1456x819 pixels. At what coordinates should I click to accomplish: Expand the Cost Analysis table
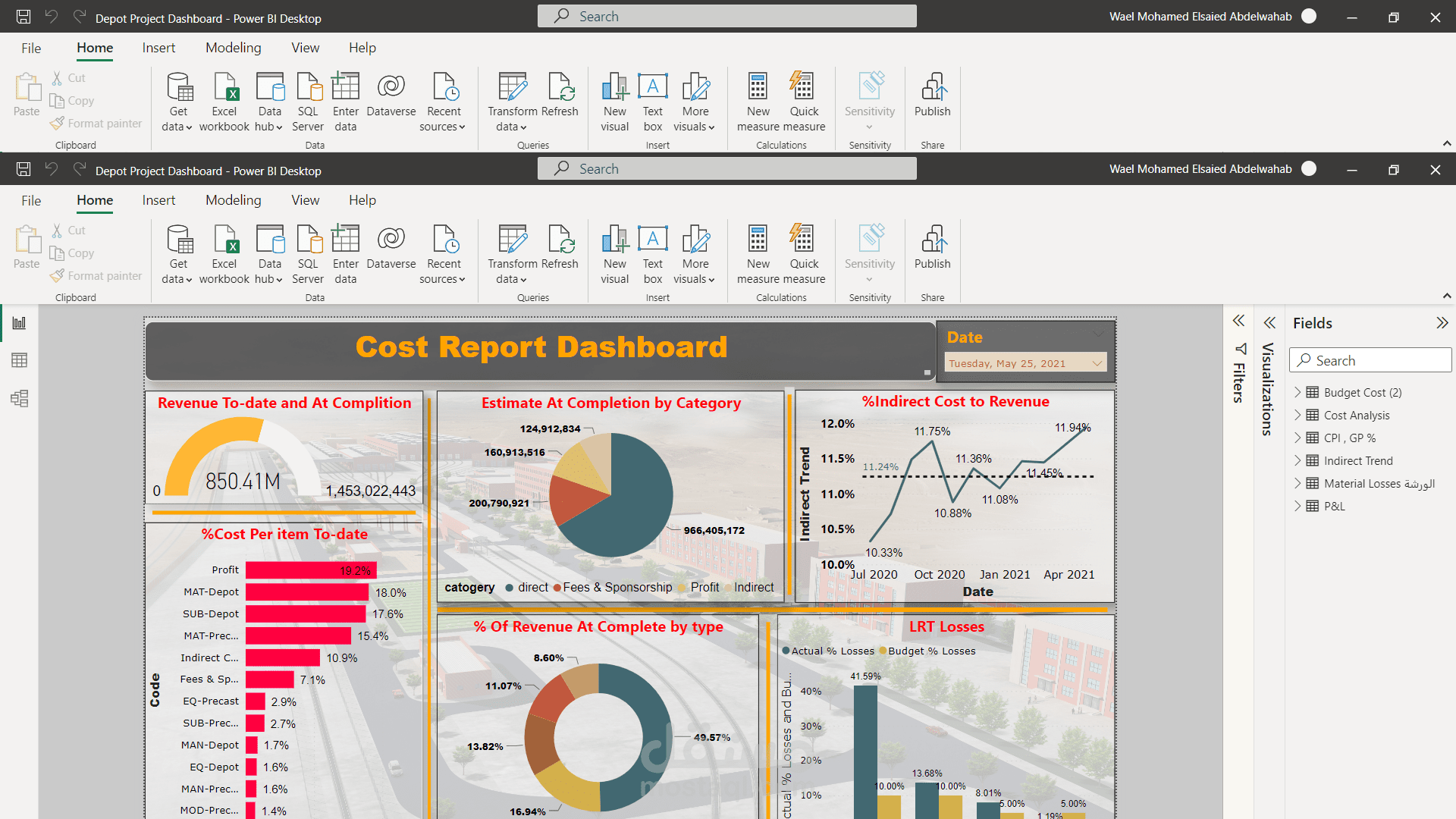(x=1298, y=415)
